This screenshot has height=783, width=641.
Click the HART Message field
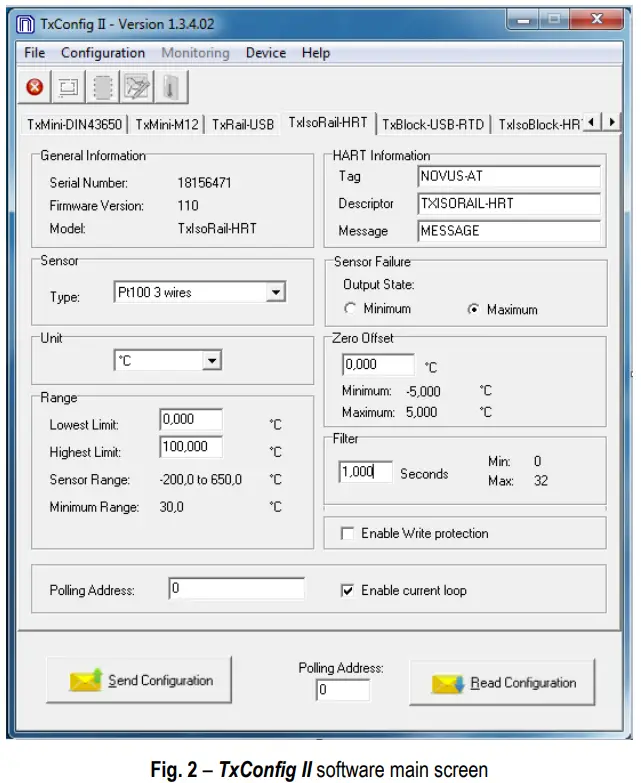click(509, 231)
